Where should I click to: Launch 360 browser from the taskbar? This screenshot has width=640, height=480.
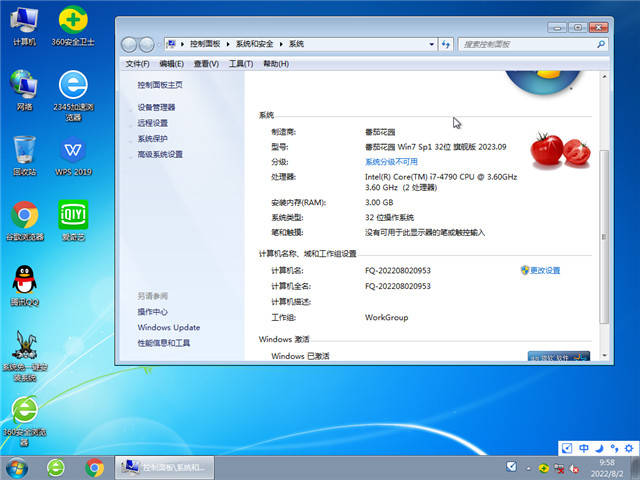(56, 468)
